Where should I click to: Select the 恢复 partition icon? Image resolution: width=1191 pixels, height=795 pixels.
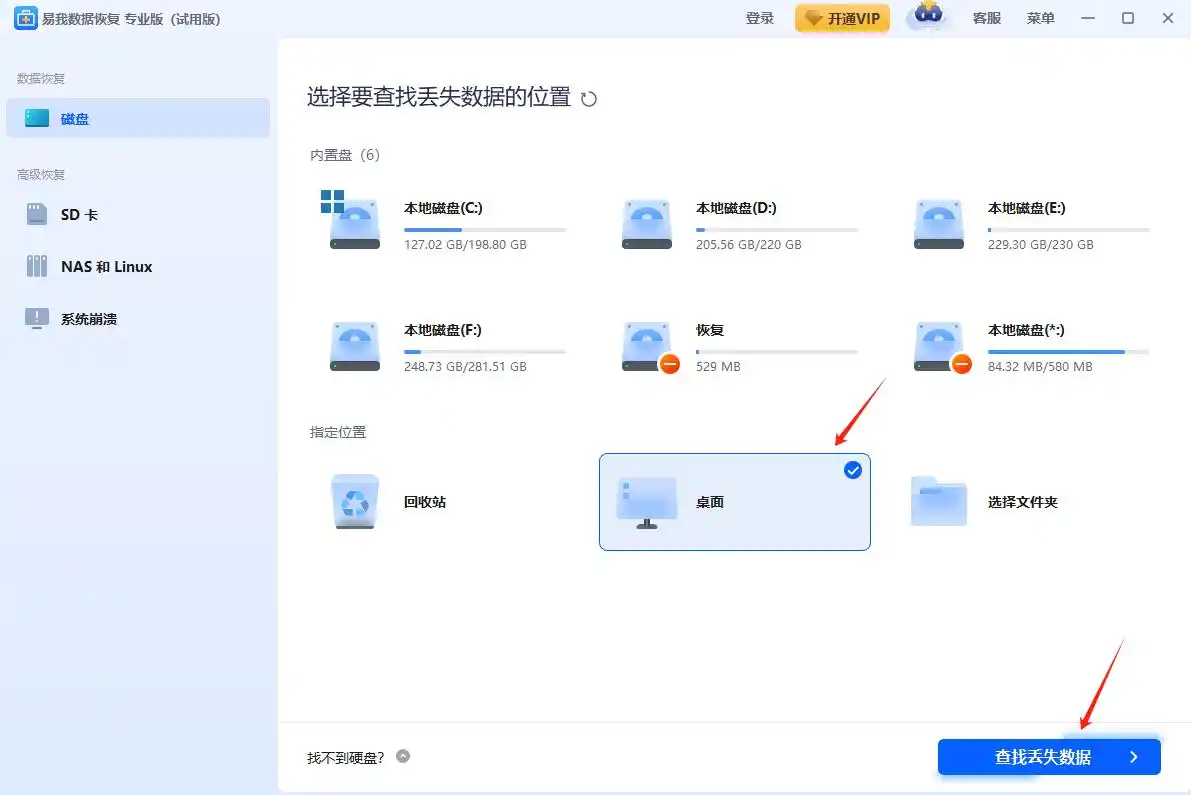[646, 347]
